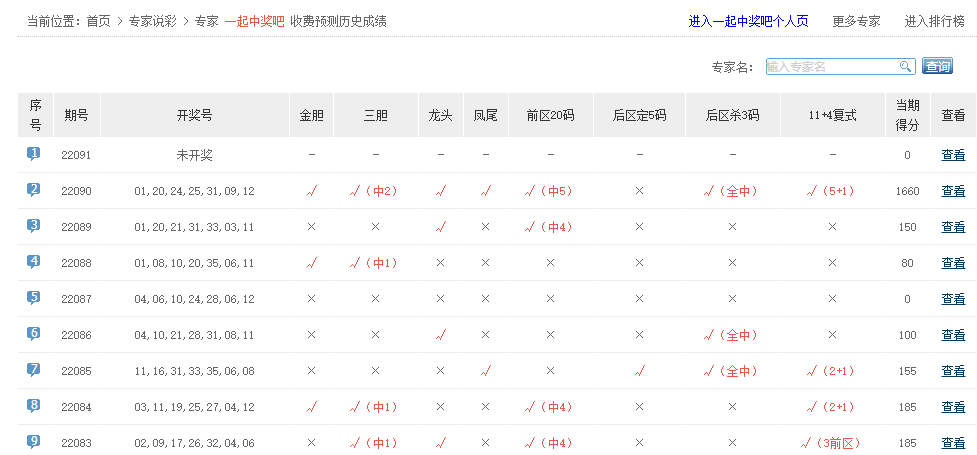Open the 更多专家 link
Viewport: 977px width, 455px height.
(x=856, y=21)
